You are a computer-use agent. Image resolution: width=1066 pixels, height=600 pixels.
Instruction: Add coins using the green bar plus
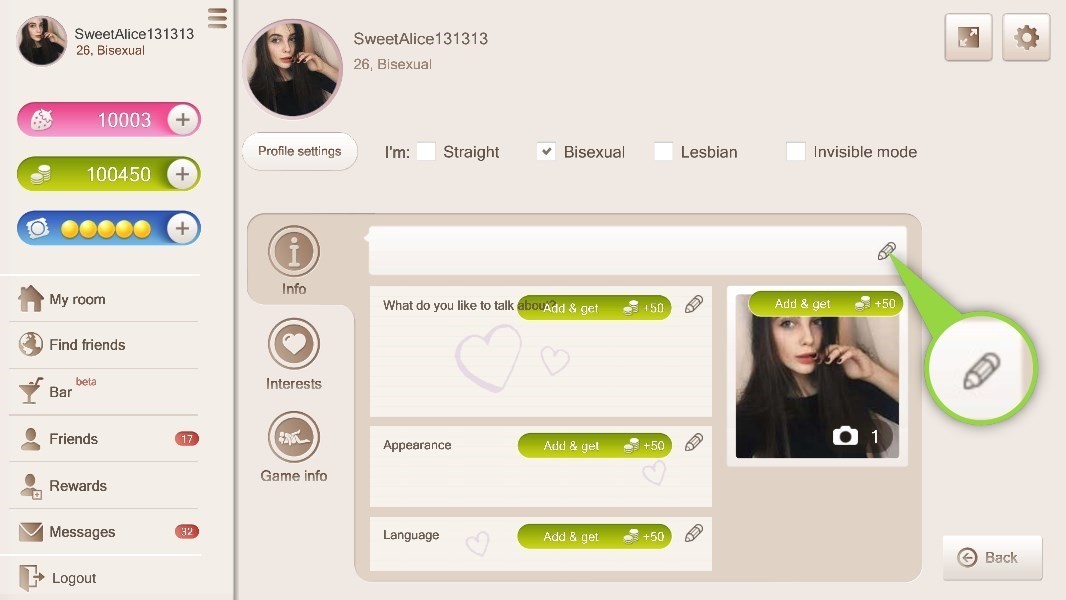coord(182,174)
